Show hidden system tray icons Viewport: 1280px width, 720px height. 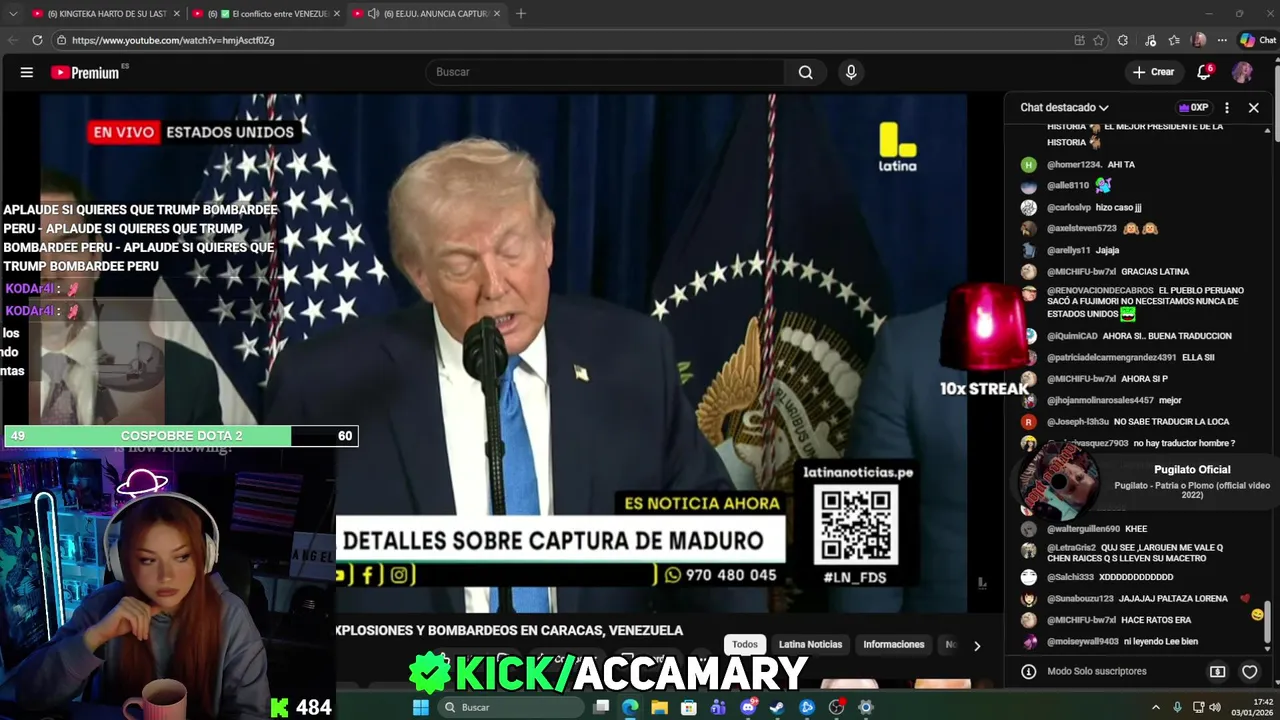(1156, 707)
